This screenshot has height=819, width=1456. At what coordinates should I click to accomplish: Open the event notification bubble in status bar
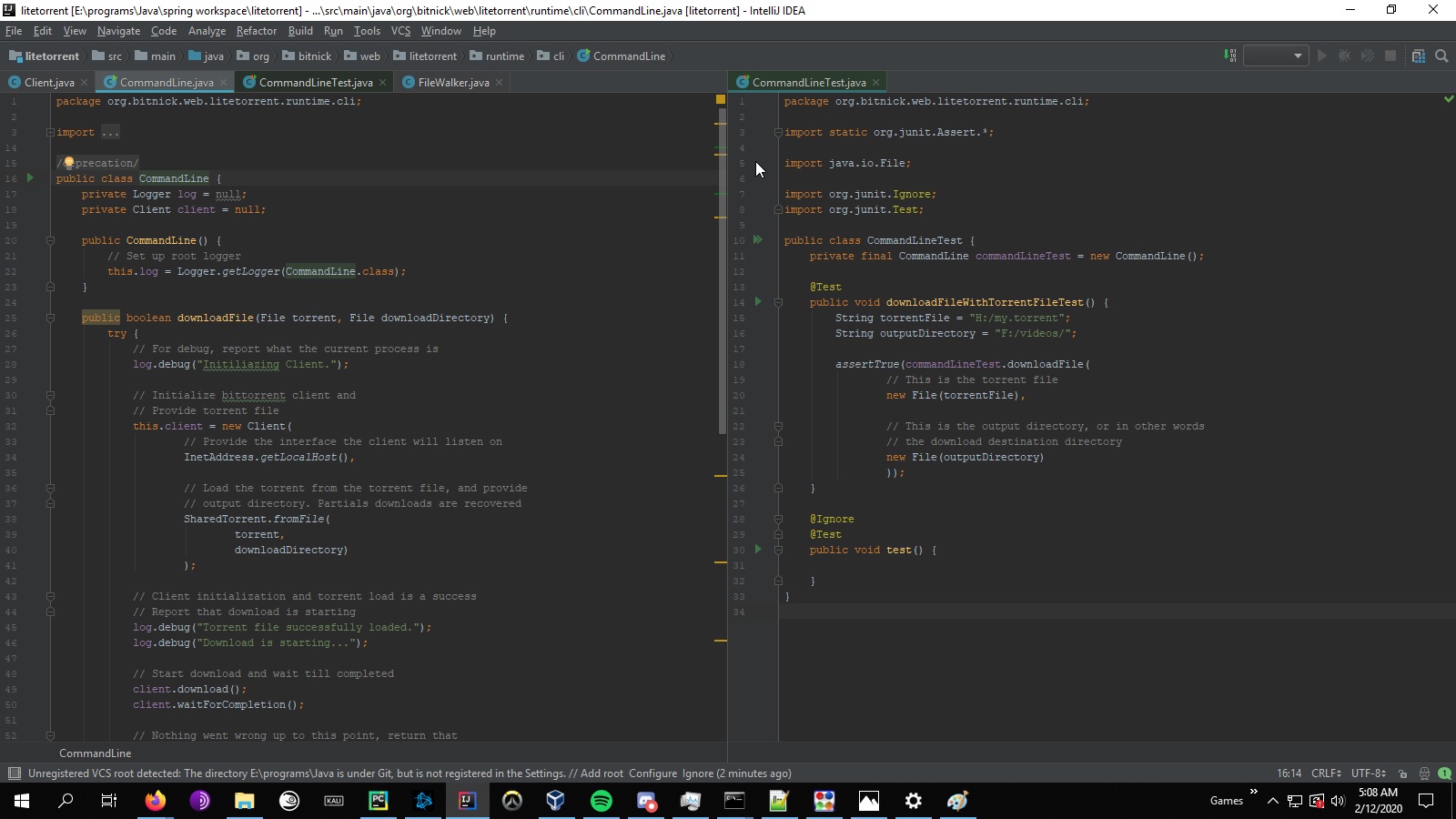[x=1445, y=773]
